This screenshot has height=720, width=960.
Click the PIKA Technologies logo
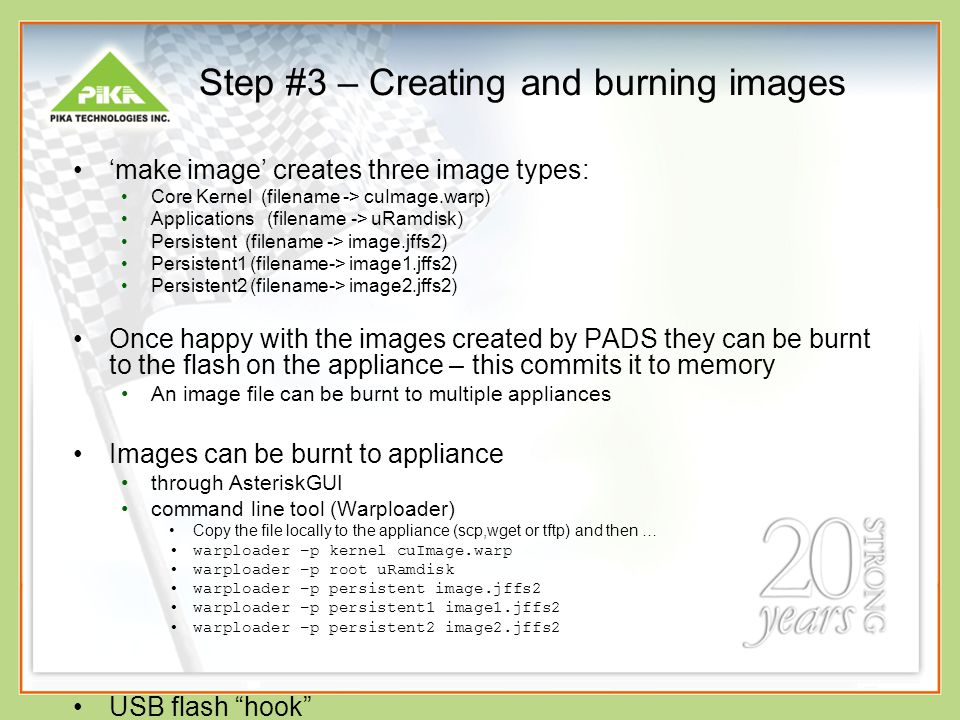(x=110, y=87)
